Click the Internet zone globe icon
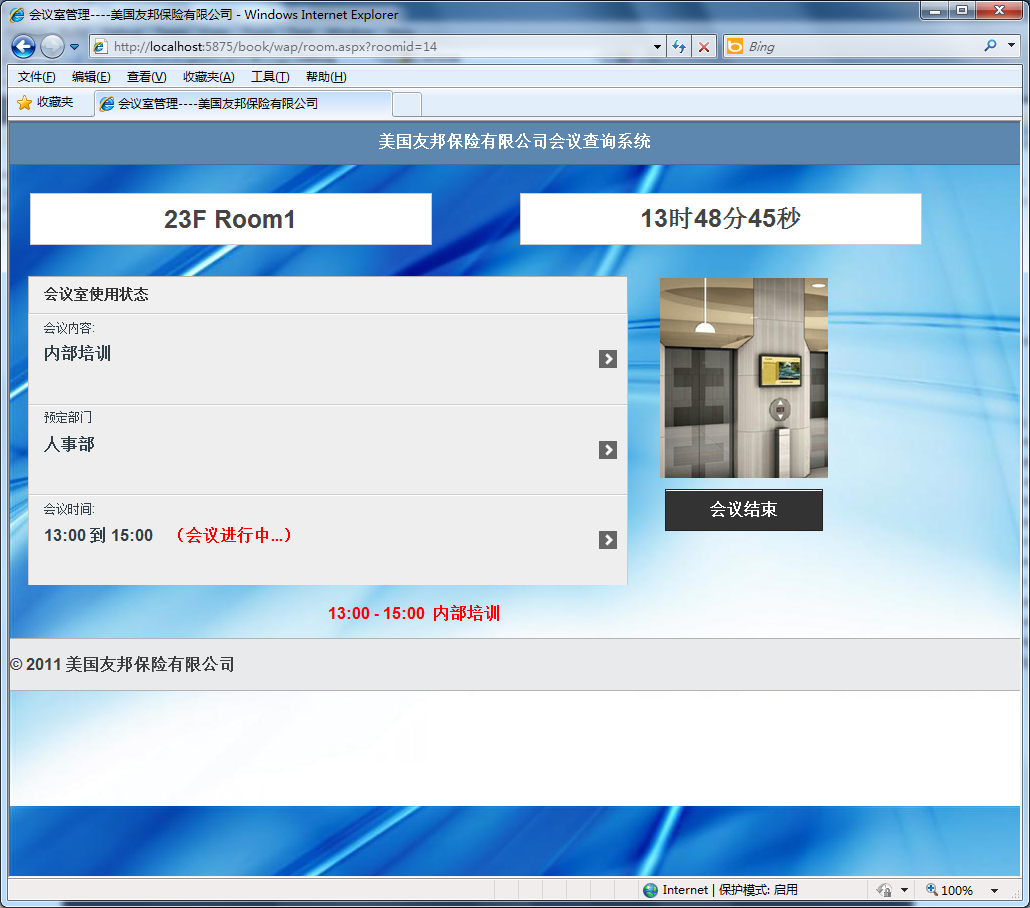This screenshot has height=908, width=1030. click(650, 890)
